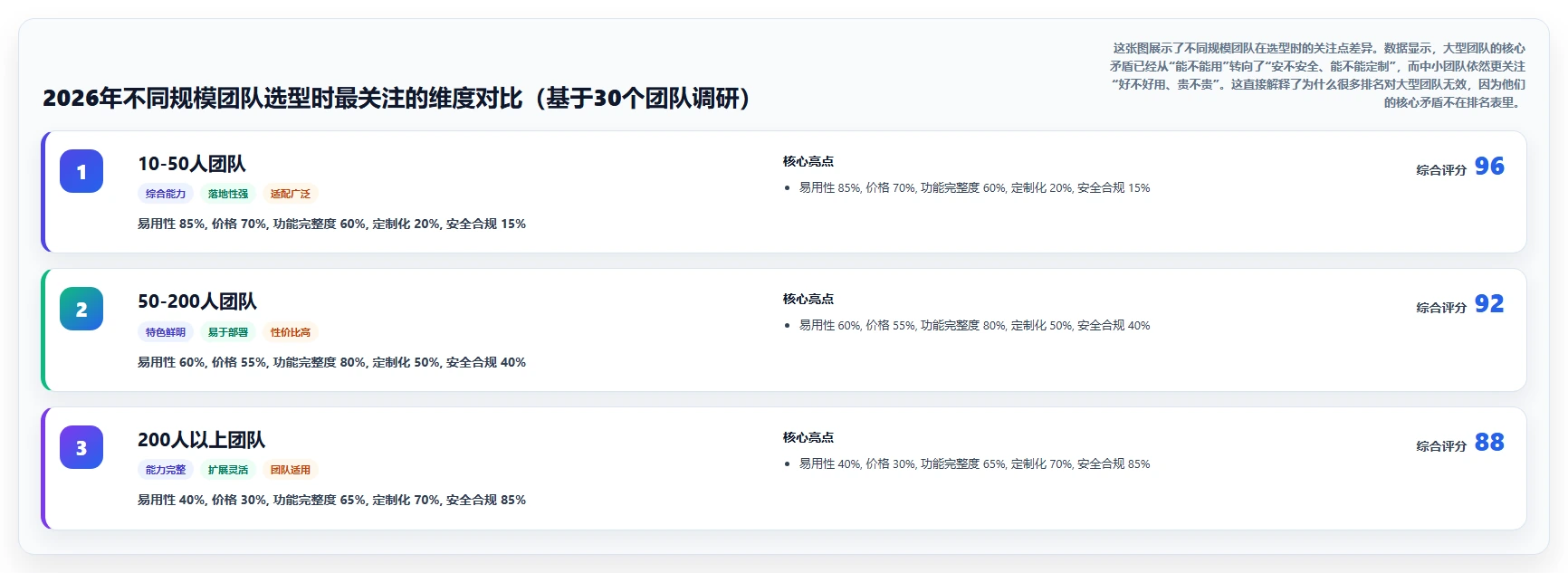Select the 适配广泛 tag
Screen dimensions: 1568x573
click(x=291, y=194)
